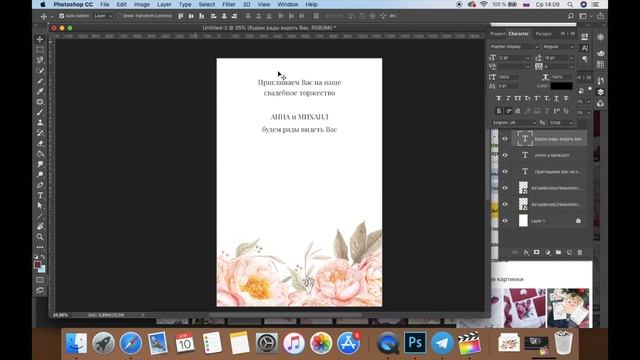Viewport: 640px width, 360px height.
Task: Open the English UK language dropdown
Action: 514,122
